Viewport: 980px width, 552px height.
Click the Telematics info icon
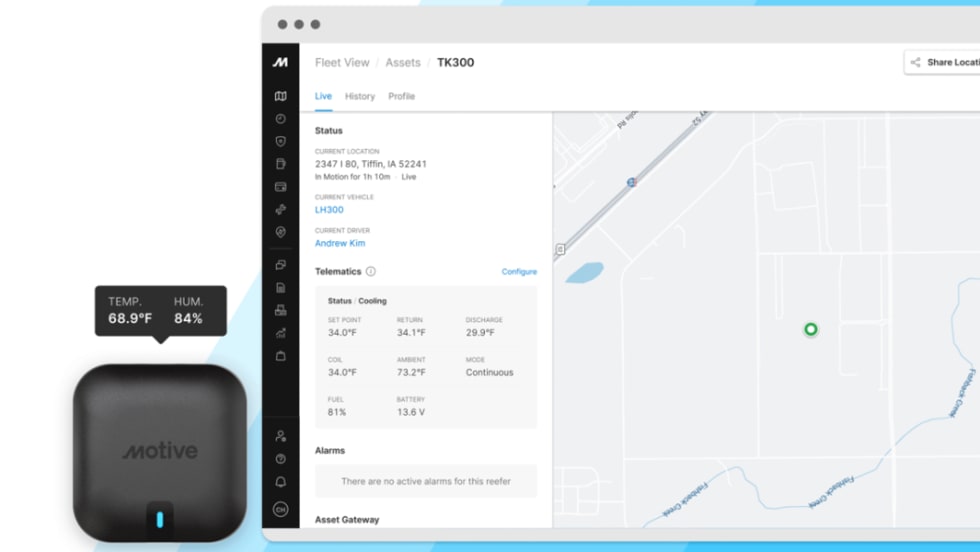[371, 271]
